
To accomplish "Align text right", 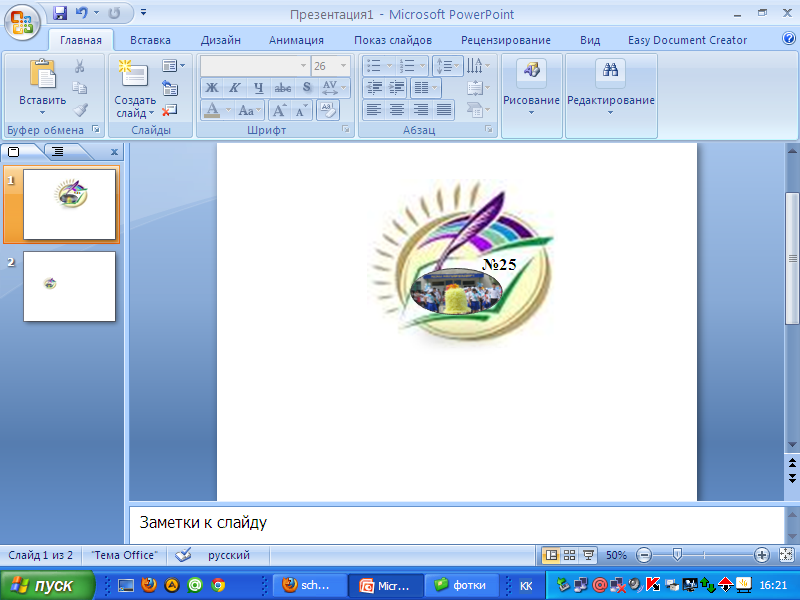I will click(x=420, y=110).
